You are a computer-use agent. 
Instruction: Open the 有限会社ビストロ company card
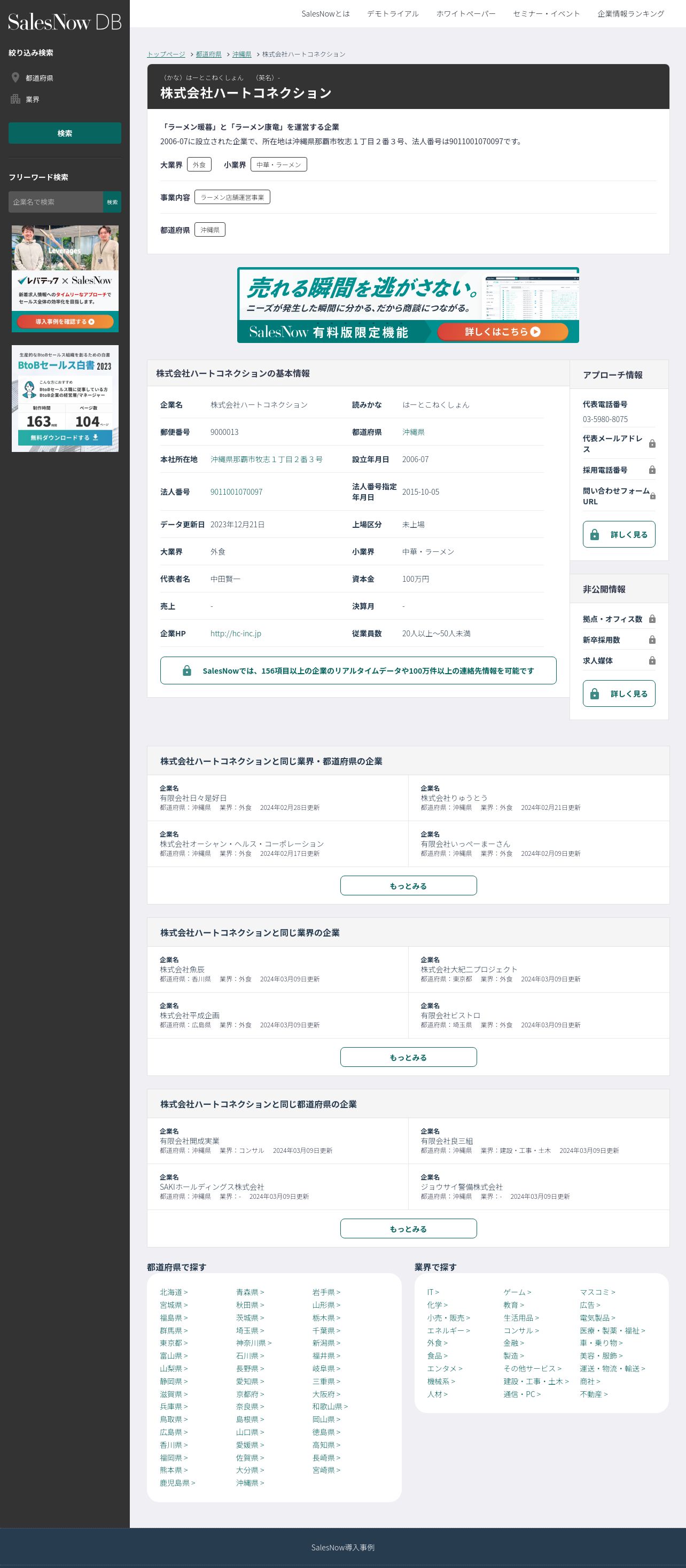point(539,1015)
